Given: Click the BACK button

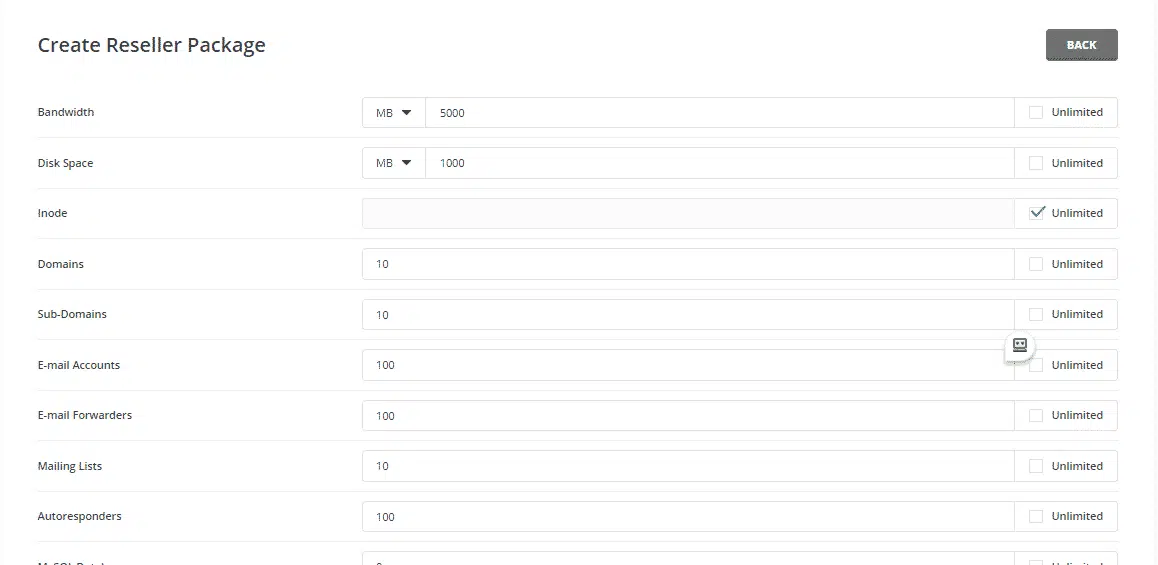Looking at the screenshot, I should tap(1081, 45).
